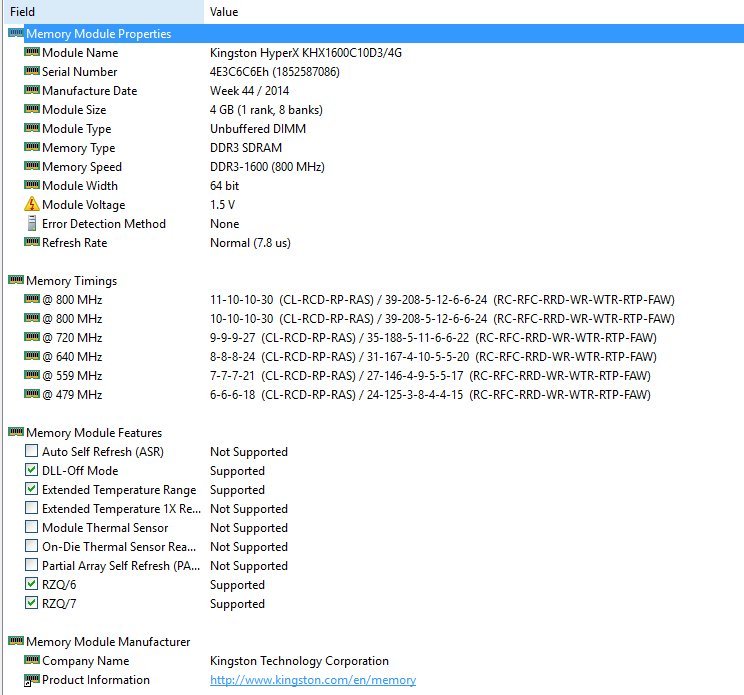The height and width of the screenshot is (695, 744).
Task: Click the icon beside @ 640 MHz
Action: 32,355
